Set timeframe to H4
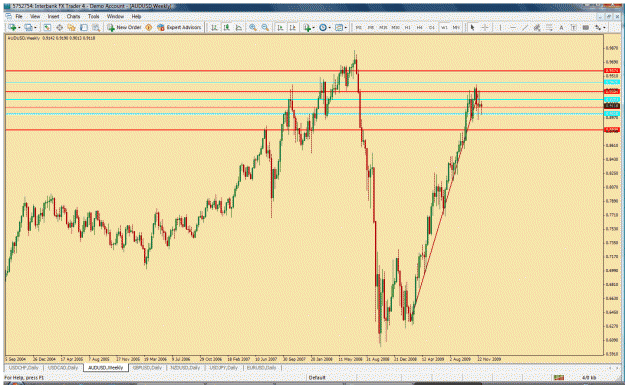This screenshot has width=625, height=385. [x=419, y=28]
